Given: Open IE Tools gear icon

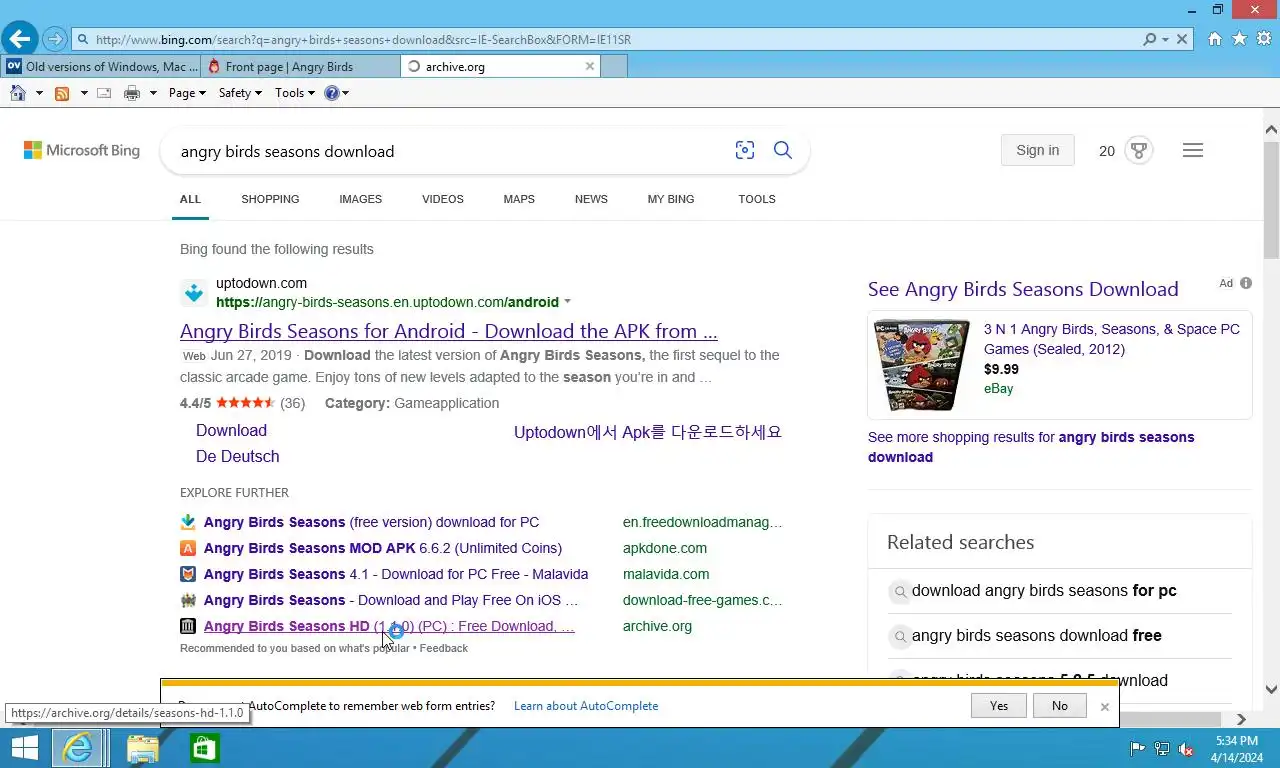Looking at the screenshot, I should pos(1264,39).
